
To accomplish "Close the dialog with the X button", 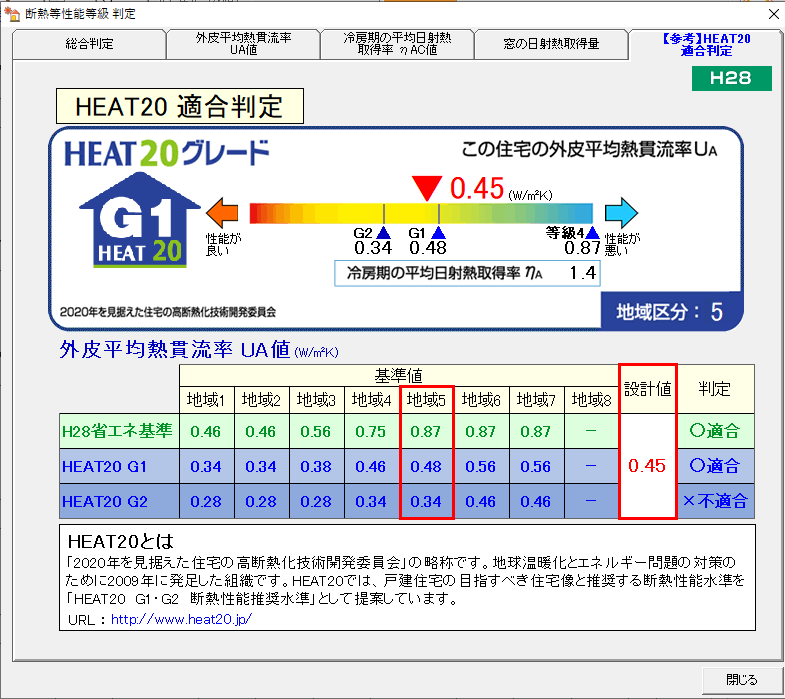I will pyautogui.click(x=773, y=14).
